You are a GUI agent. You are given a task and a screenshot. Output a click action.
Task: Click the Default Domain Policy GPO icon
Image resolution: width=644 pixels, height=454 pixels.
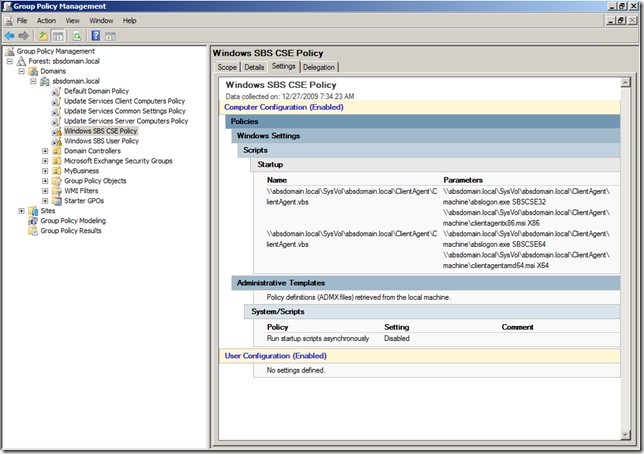pyautogui.click(x=57, y=91)
